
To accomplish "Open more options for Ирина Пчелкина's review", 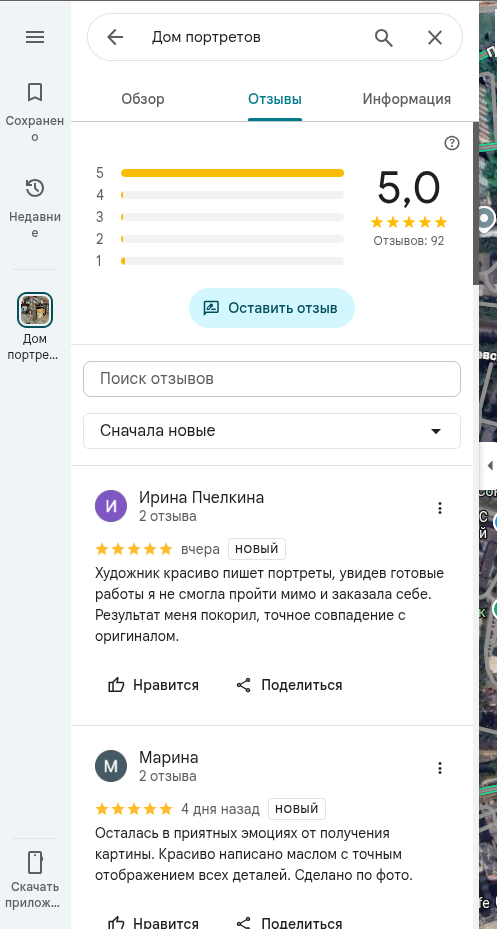I will click(x=440, y=508).
